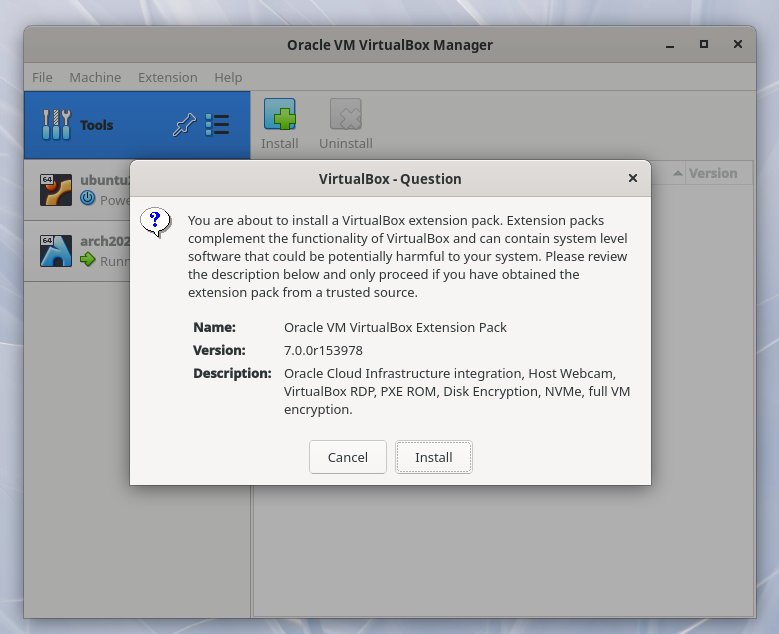The height and width of the screenshot is (634, 779).
Task: Click the Install extension pack toolbar icon
Action: point(280,116)
